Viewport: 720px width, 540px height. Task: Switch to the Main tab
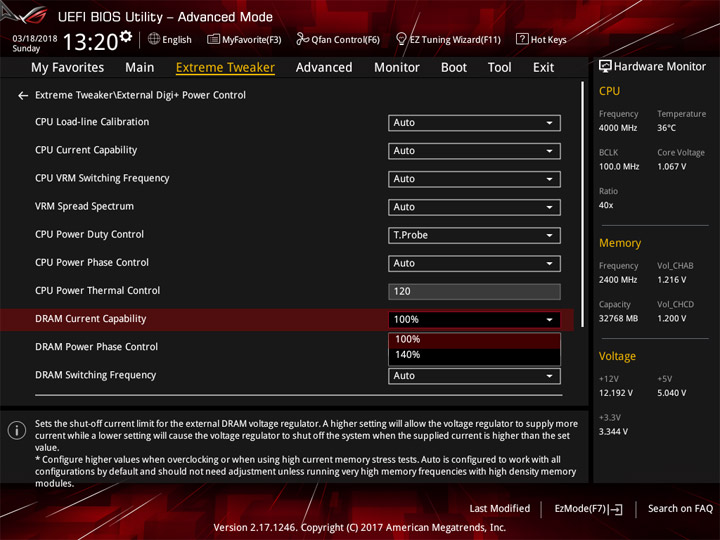(x=140, y=68)
